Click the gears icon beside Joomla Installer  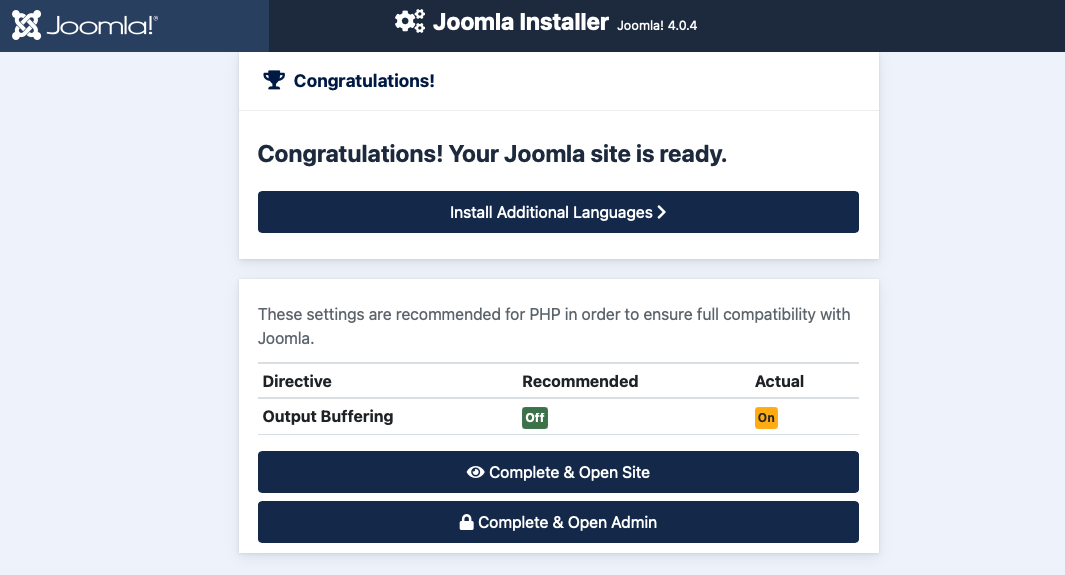point(410,21)
